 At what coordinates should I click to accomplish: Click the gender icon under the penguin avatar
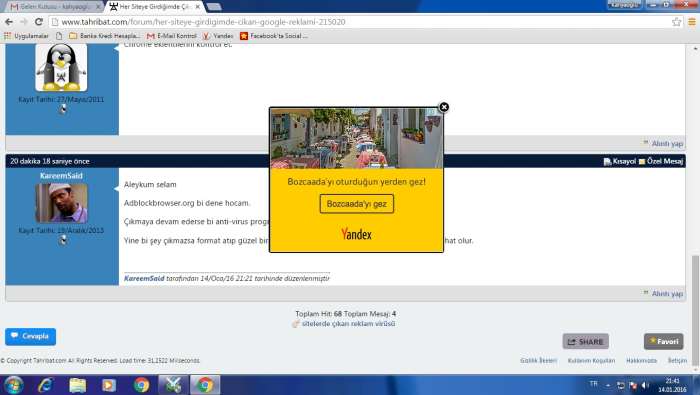pyautogui.click(x=63, y=109)
